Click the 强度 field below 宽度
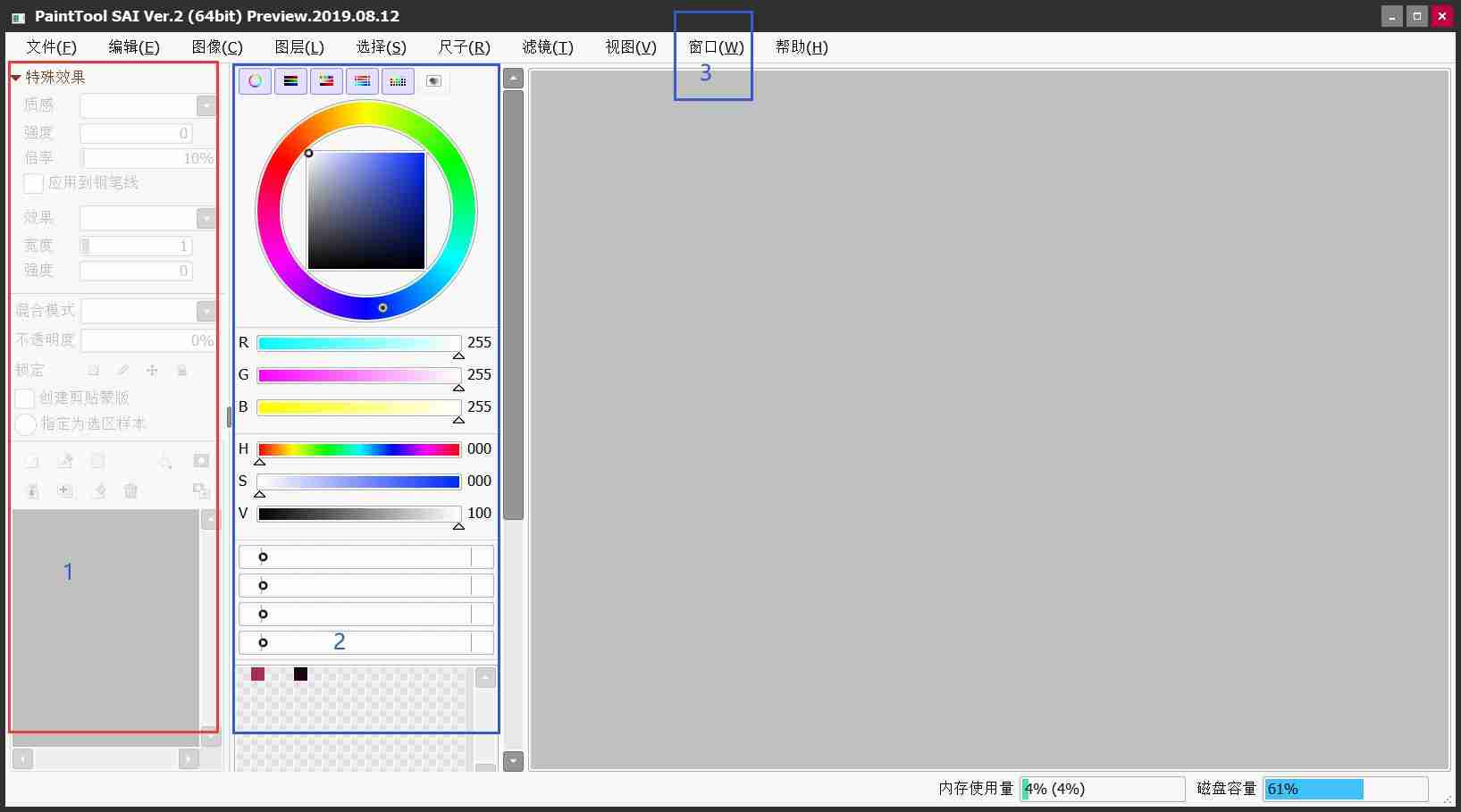The image size is (1461, 812). tap(136, 271)
